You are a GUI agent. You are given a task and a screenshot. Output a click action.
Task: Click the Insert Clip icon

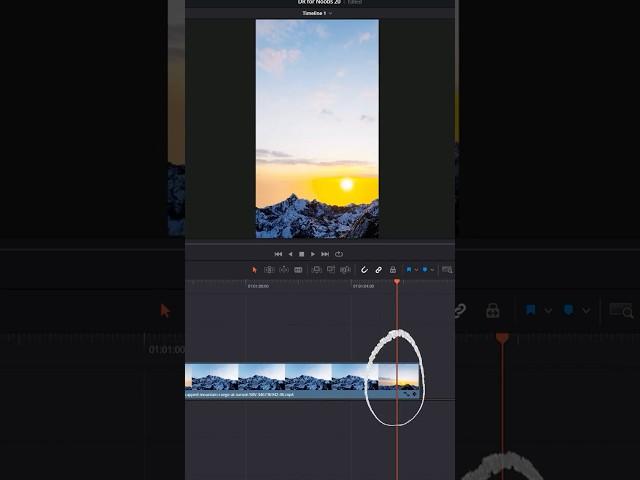click(316, 270)
